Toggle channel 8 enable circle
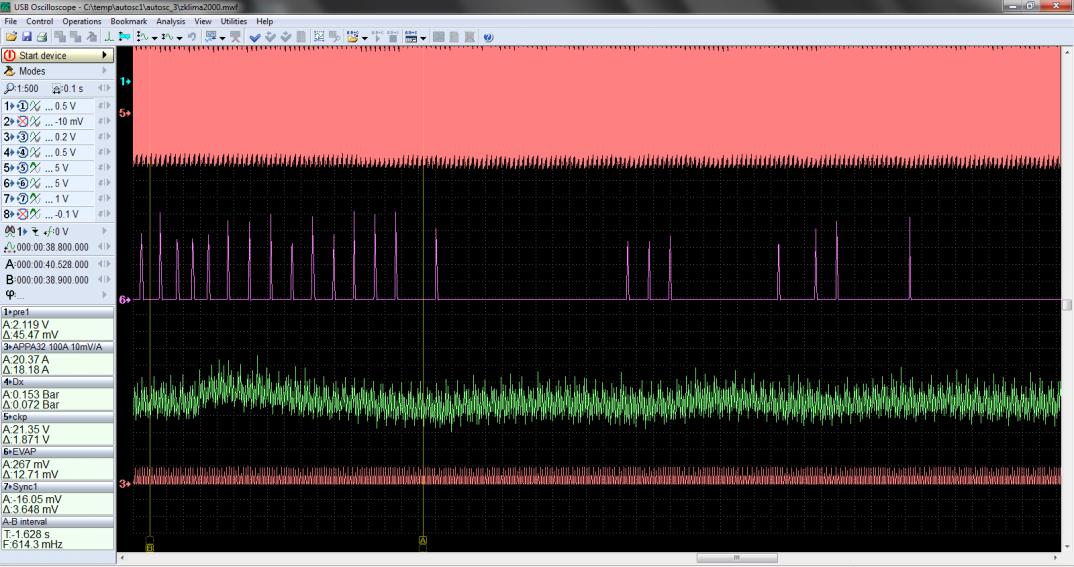1074x567 pixels. tap(21, 214)
